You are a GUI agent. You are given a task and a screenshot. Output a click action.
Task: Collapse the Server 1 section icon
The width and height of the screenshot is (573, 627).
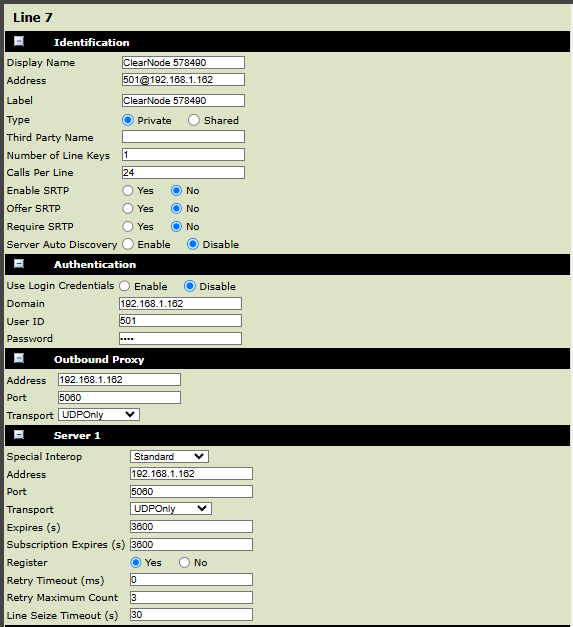coord(19,435)
